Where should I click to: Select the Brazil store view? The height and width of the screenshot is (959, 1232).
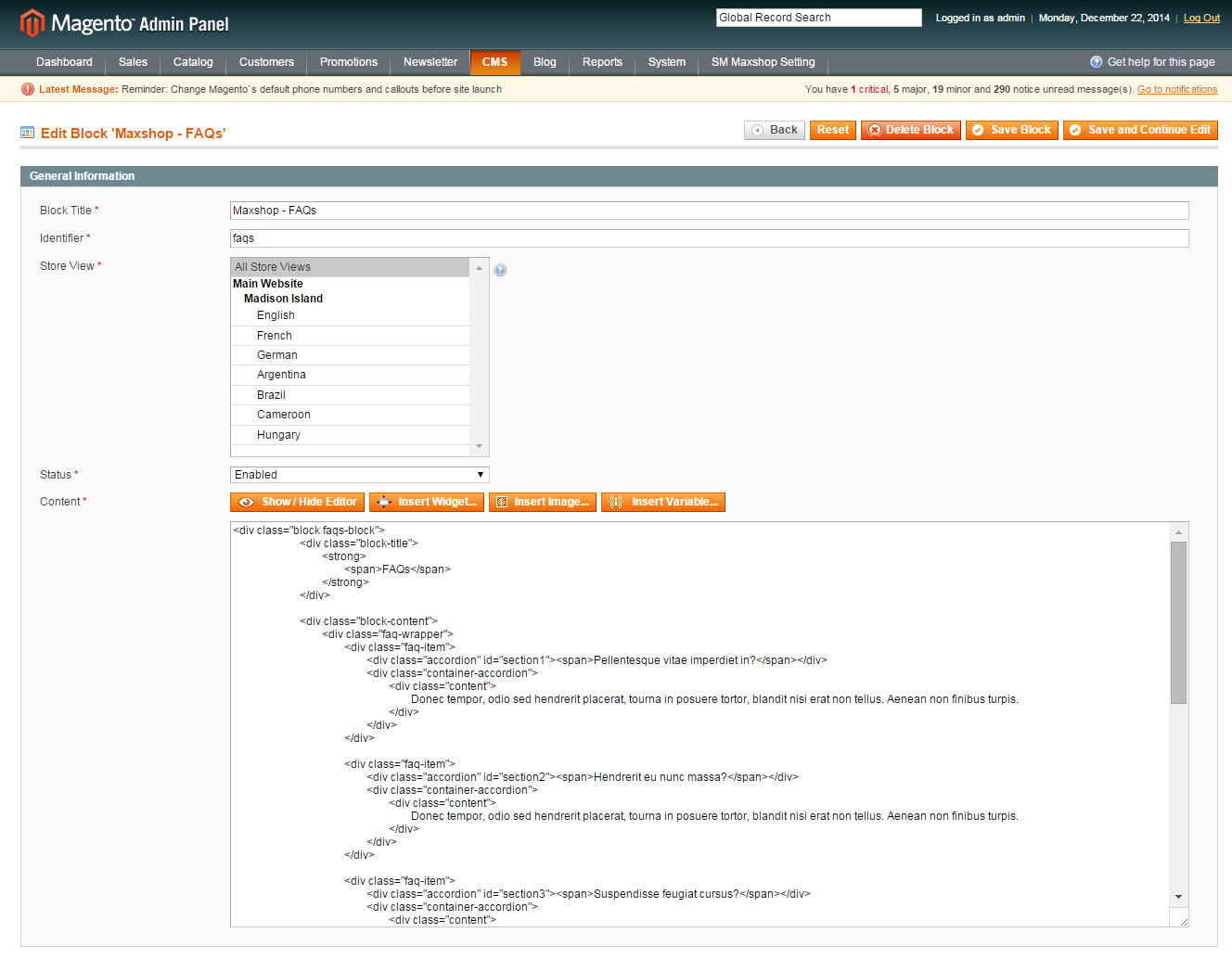click(350, 395)
